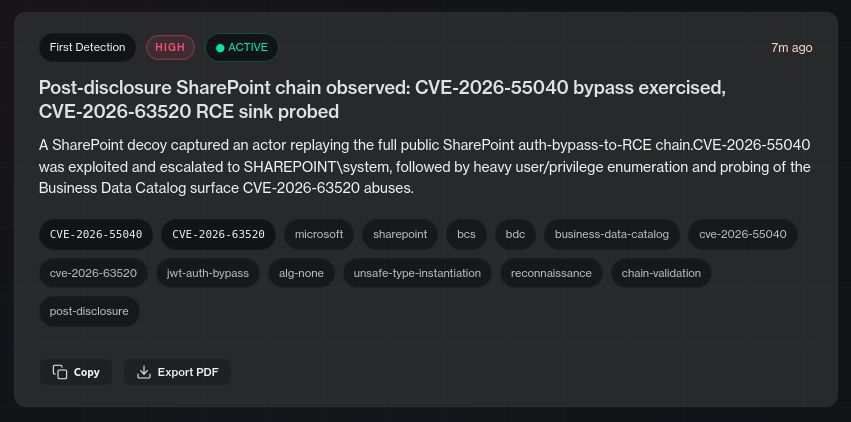Select the post-disclosure tag
Screen dimensions: 851x422
(89, 311)
